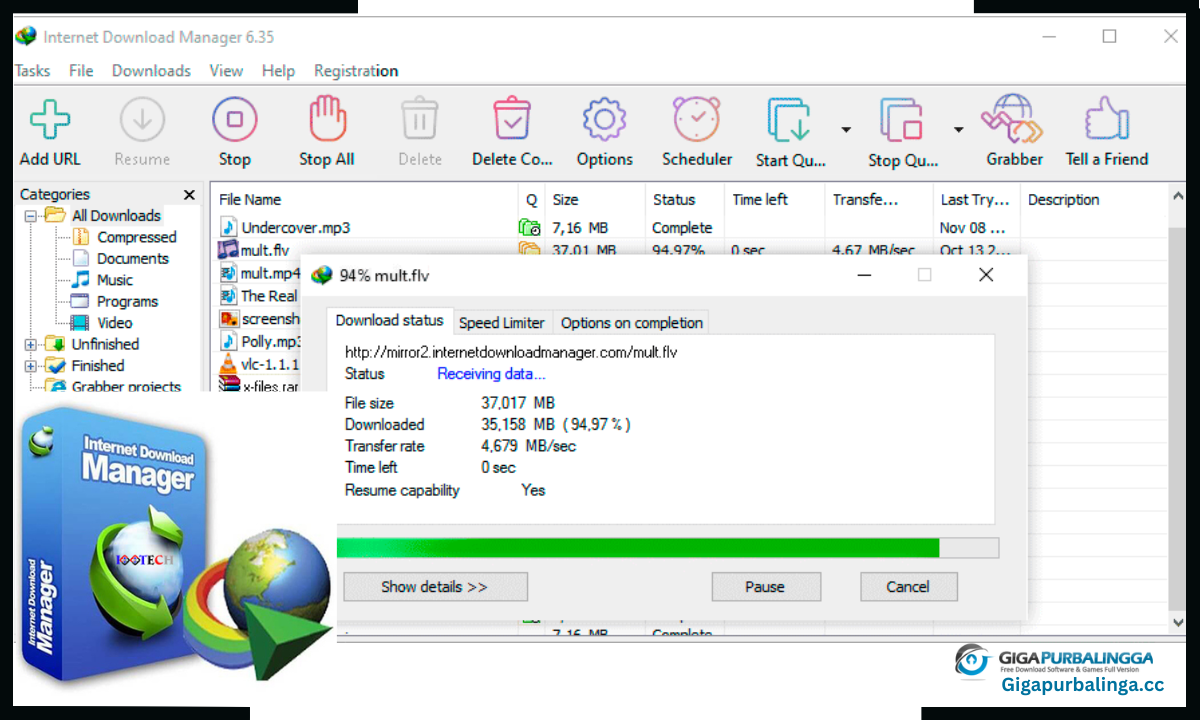This screenshot has width=1200, height=720.
Task: Select the Programs category
Action: (x=127, y=301)
